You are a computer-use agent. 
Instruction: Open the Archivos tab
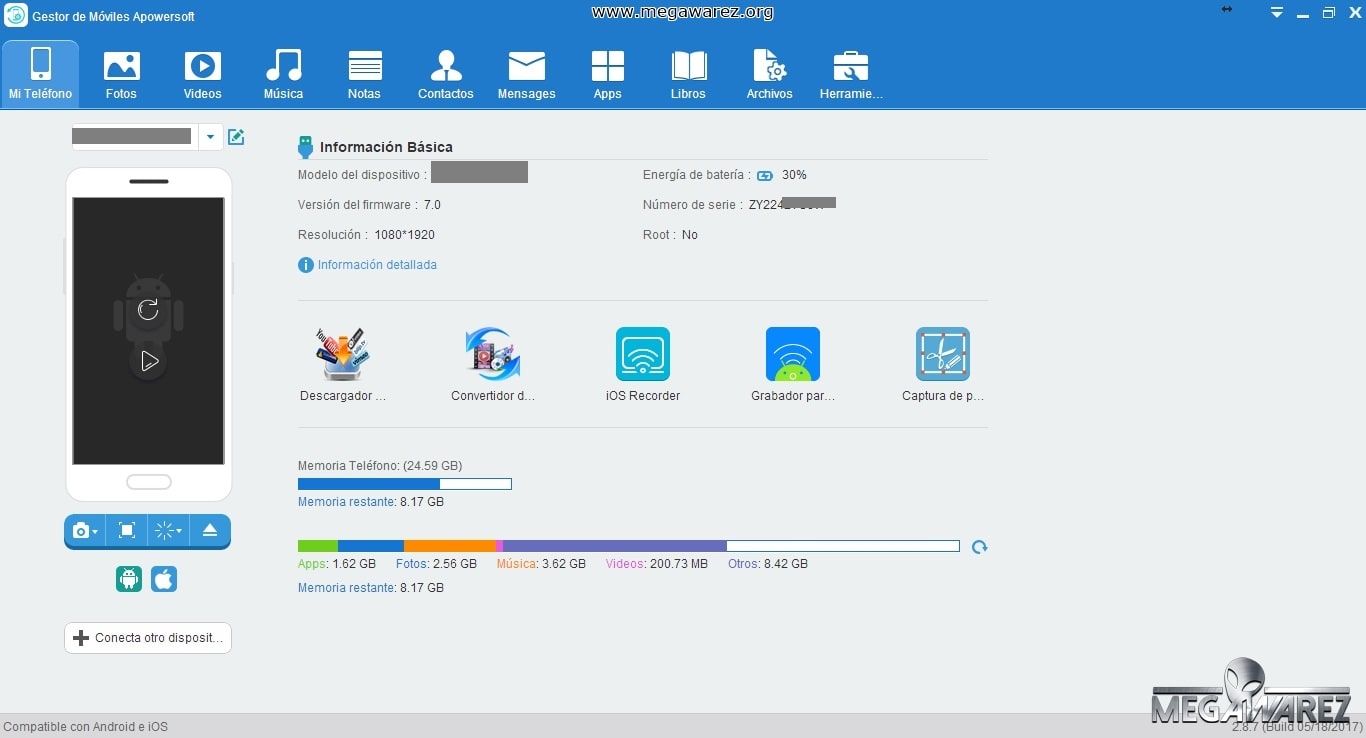pyautogui.click(x=769, y=73)
